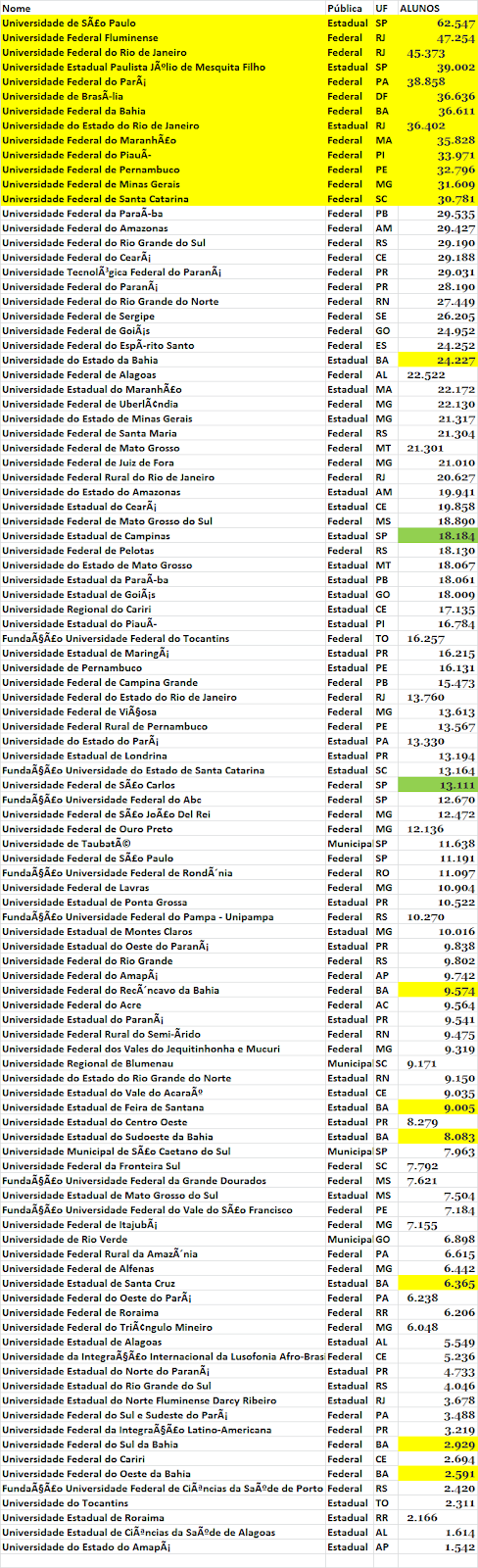Click the value 16.257
478x1568 pixels.
(x=425, y=639)
